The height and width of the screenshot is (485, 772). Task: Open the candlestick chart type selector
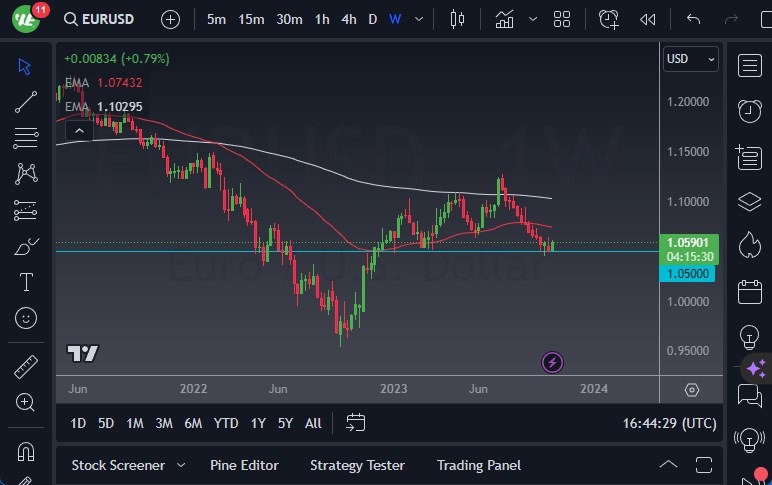458,19
